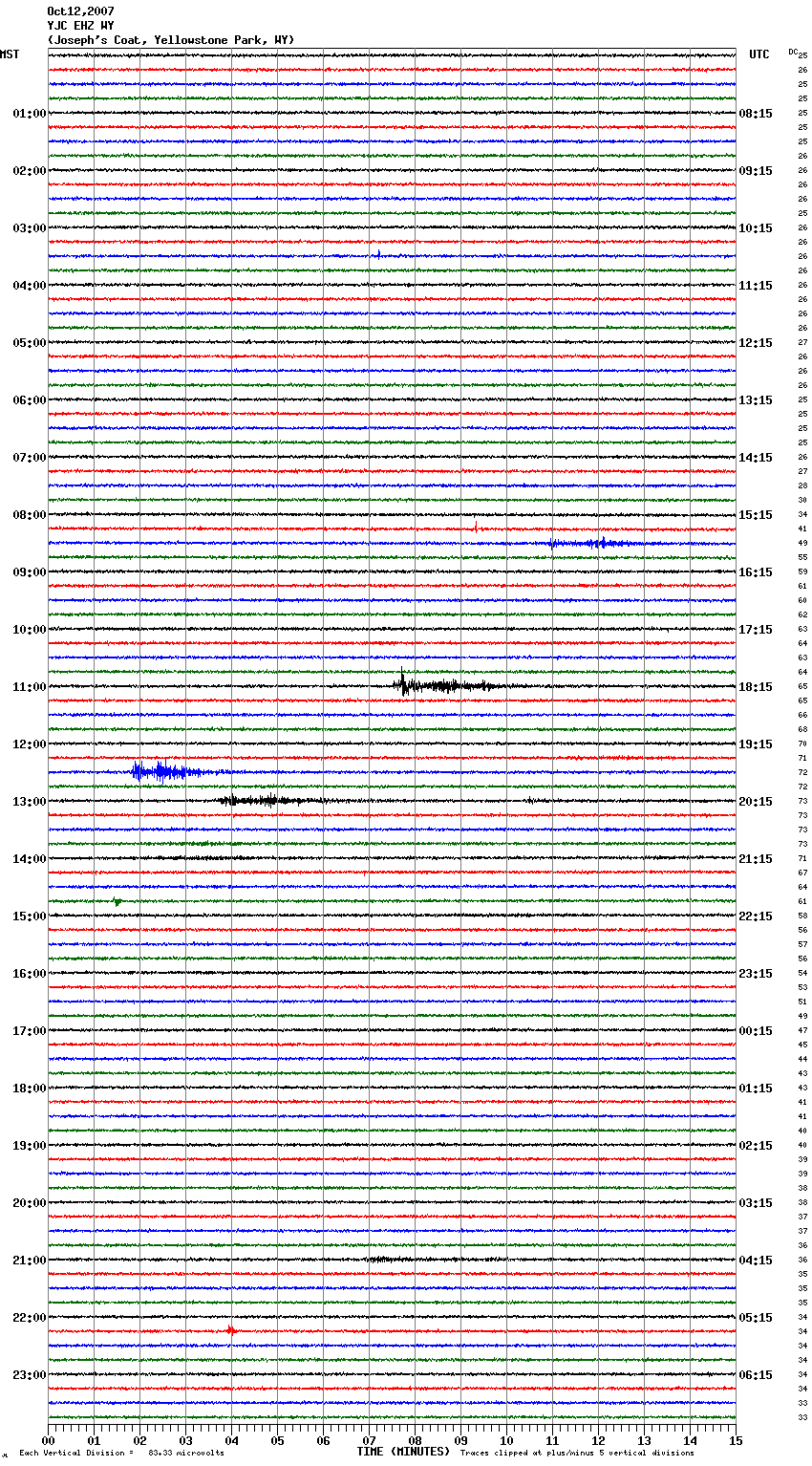Click the Joseph's Coat, Yellowstone Park station title
The height and width of the screenshot is (1466, 812).
[x=171, y=40]
